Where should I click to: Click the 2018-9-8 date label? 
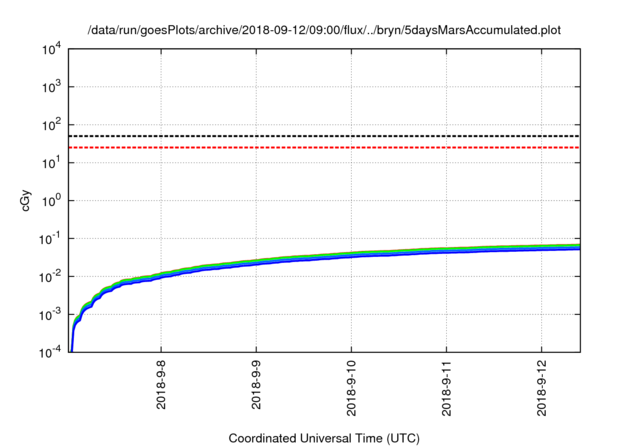(161, 385)
